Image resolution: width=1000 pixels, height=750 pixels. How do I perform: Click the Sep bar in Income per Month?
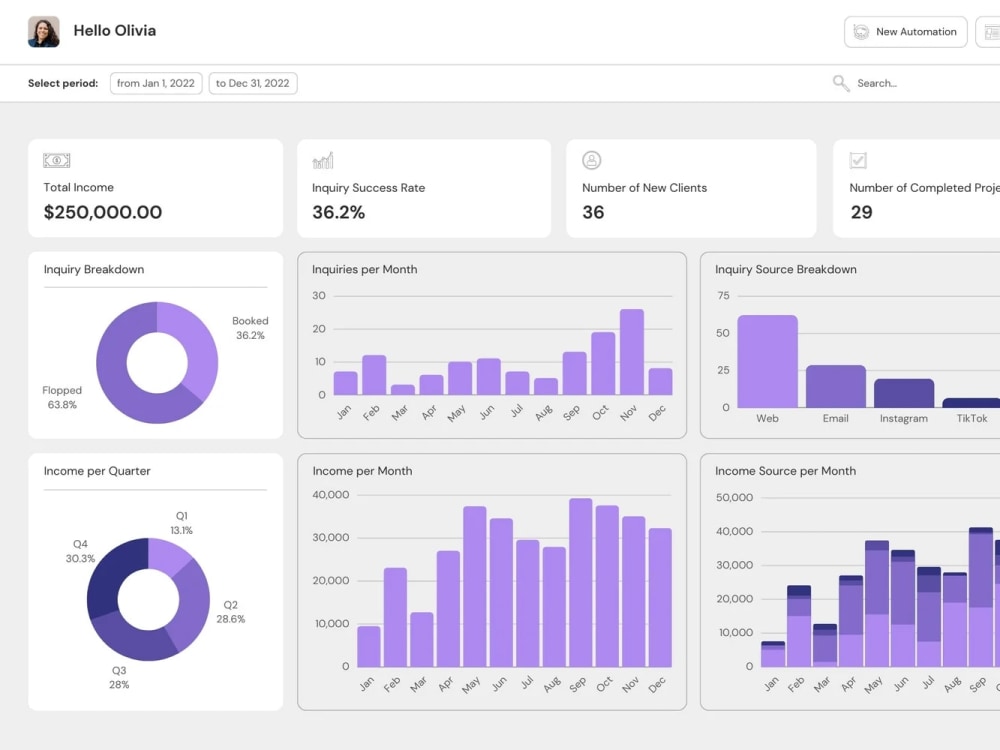coord(580,583)
